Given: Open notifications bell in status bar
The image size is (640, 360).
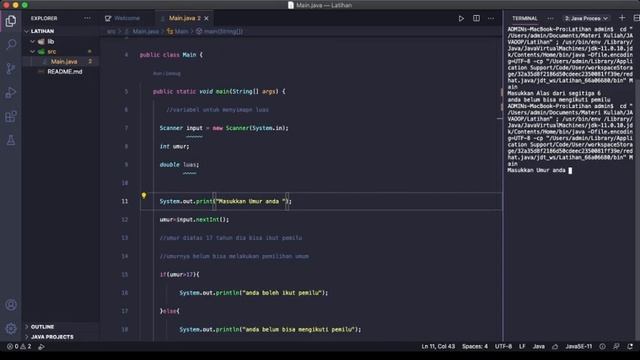Looking at the screenshot, I should pos(630,347).
